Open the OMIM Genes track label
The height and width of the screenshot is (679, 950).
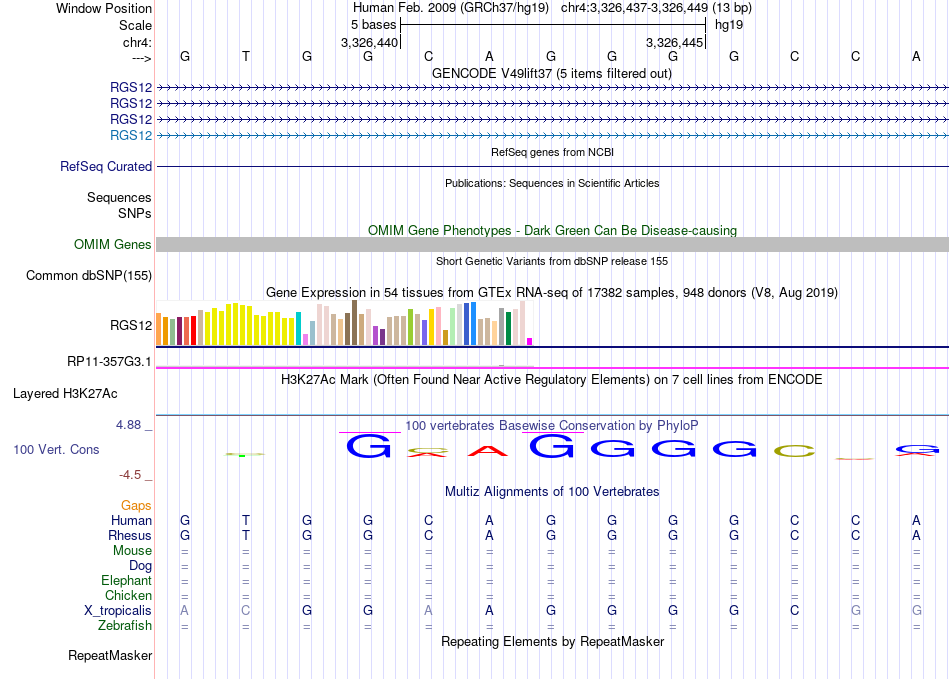[112, 244]
